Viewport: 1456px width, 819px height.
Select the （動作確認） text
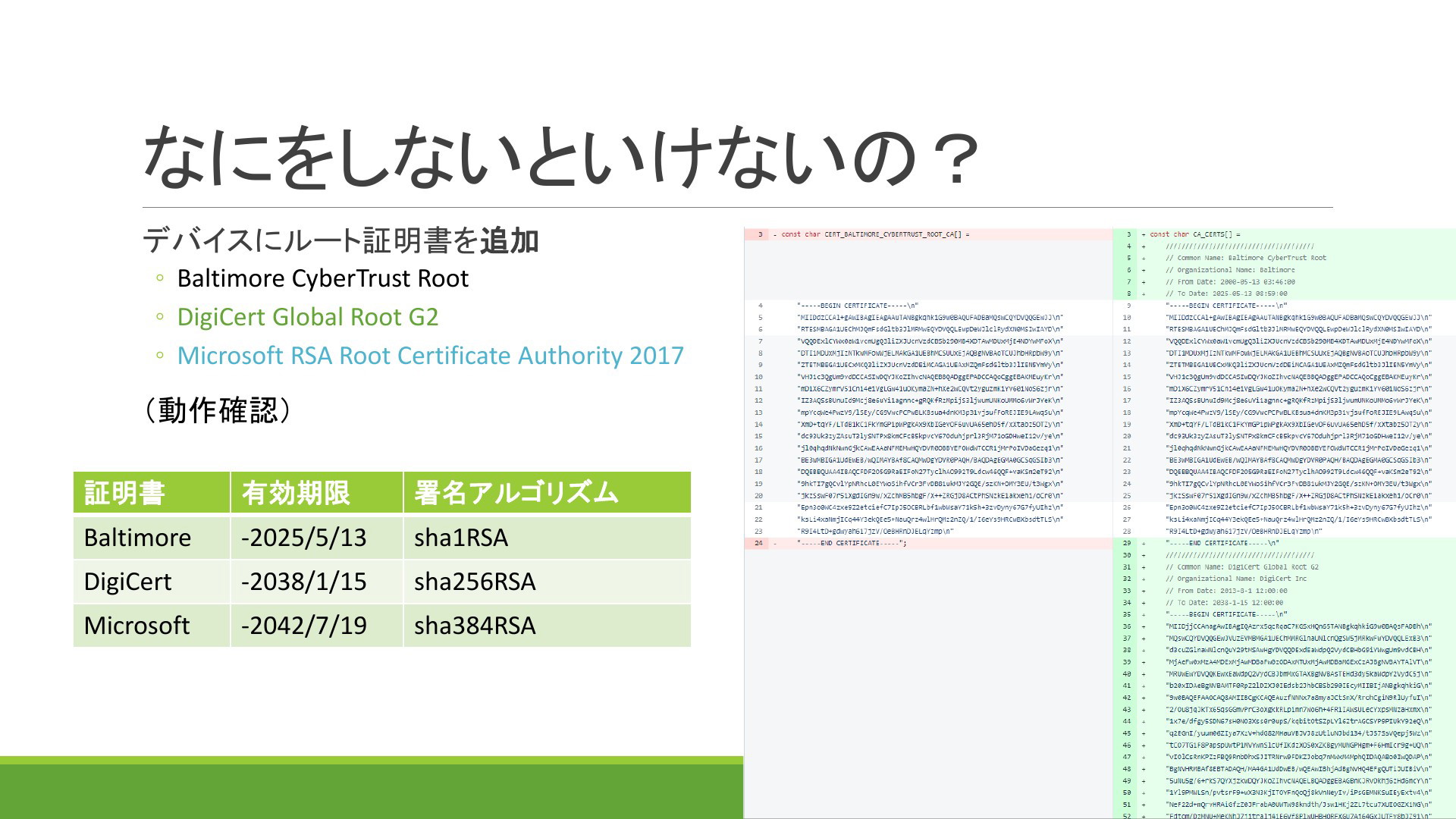click(218, 410)
